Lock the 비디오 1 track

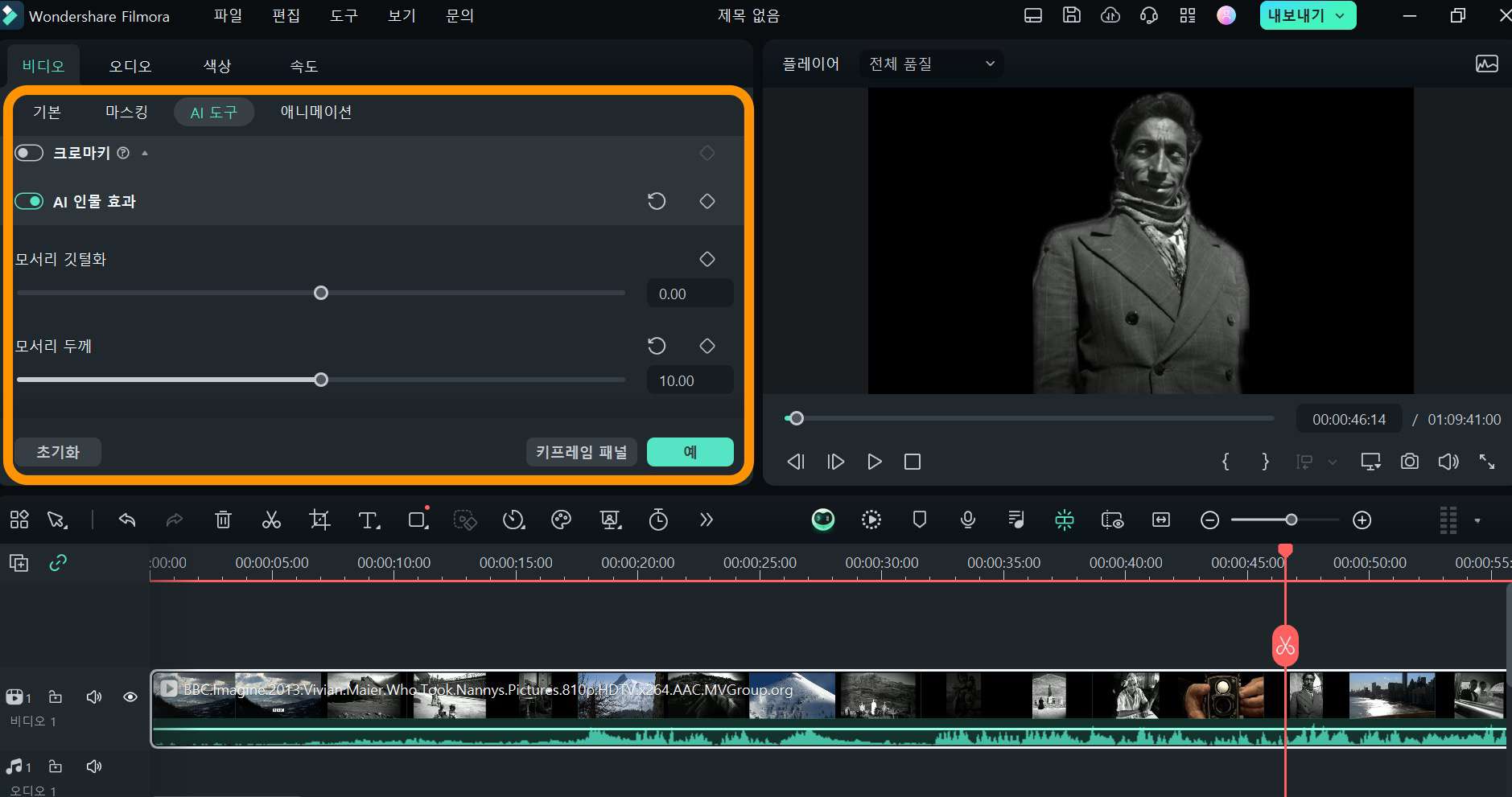55,696
